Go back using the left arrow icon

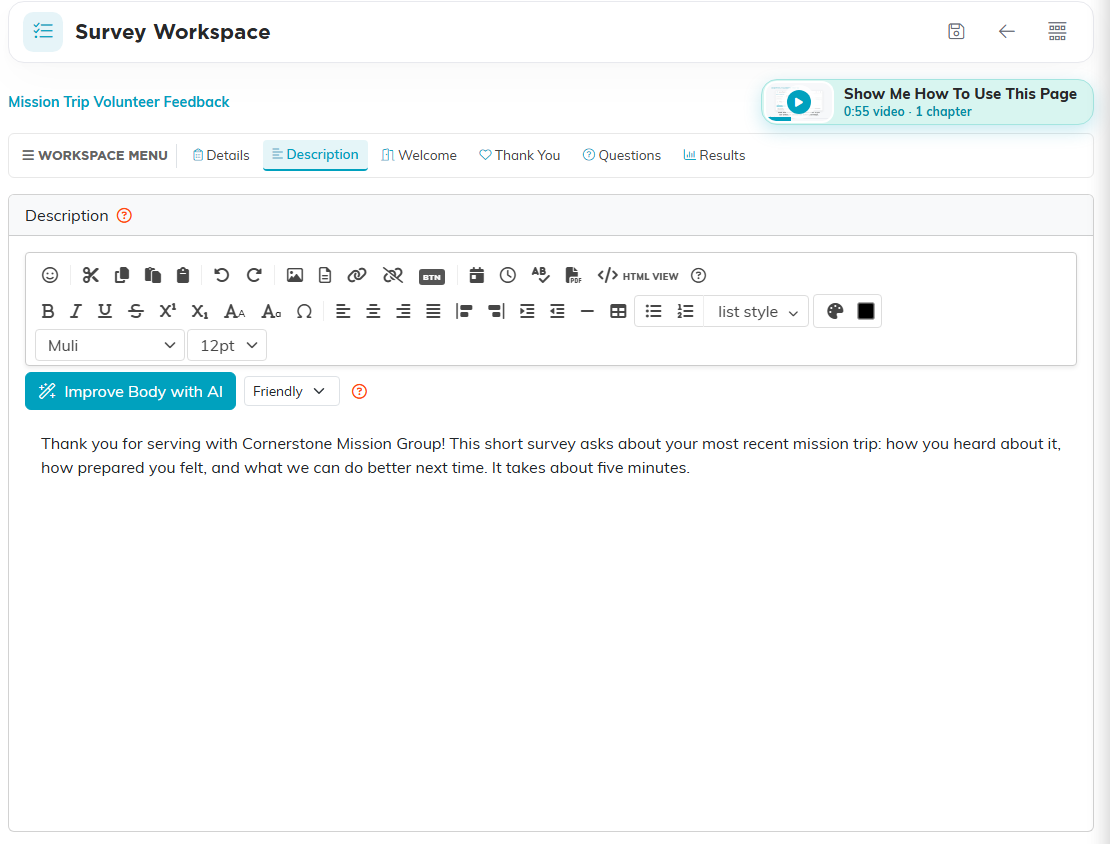point(1007,31)
